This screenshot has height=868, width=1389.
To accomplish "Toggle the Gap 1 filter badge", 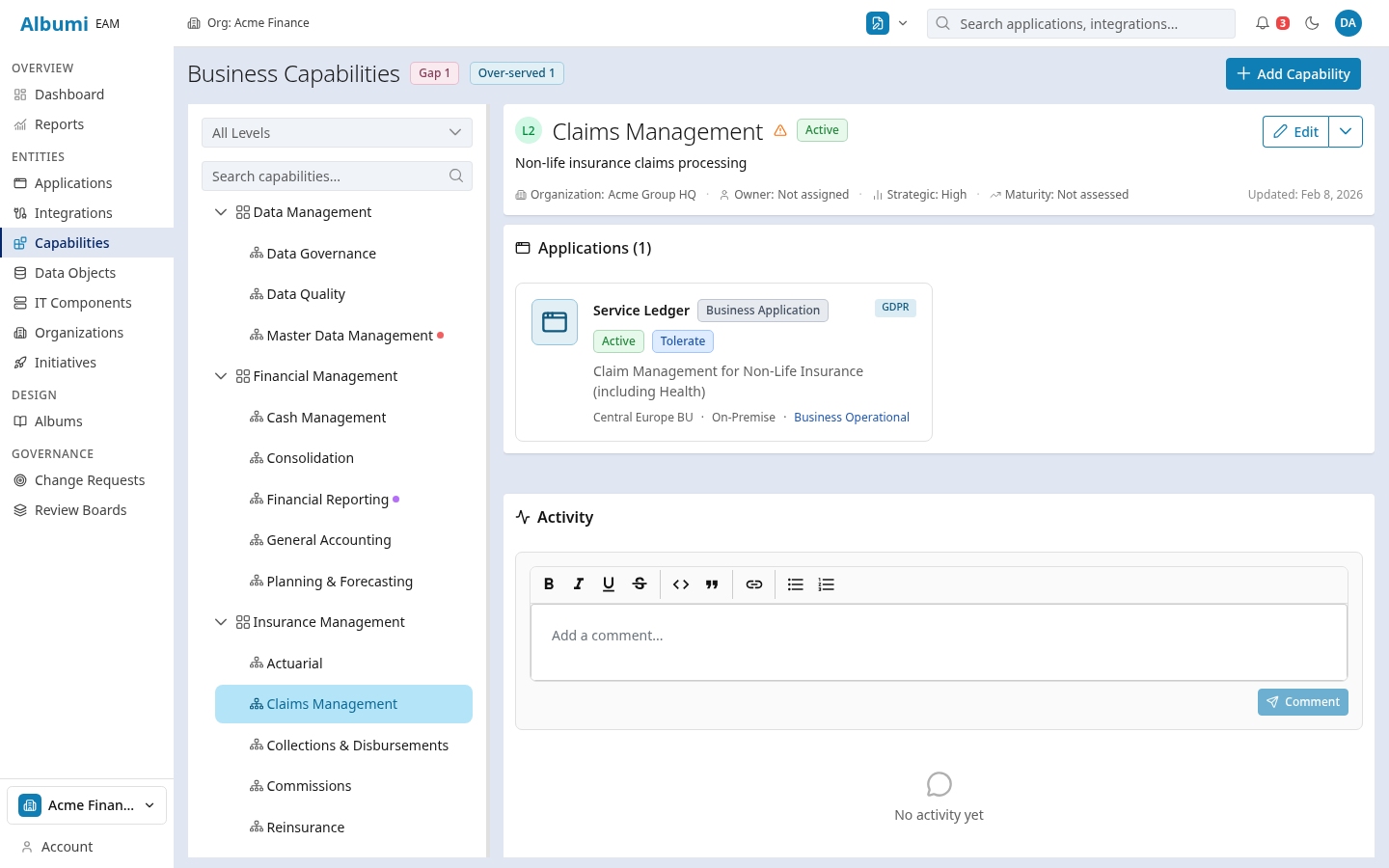I will (x=434, y=73).
